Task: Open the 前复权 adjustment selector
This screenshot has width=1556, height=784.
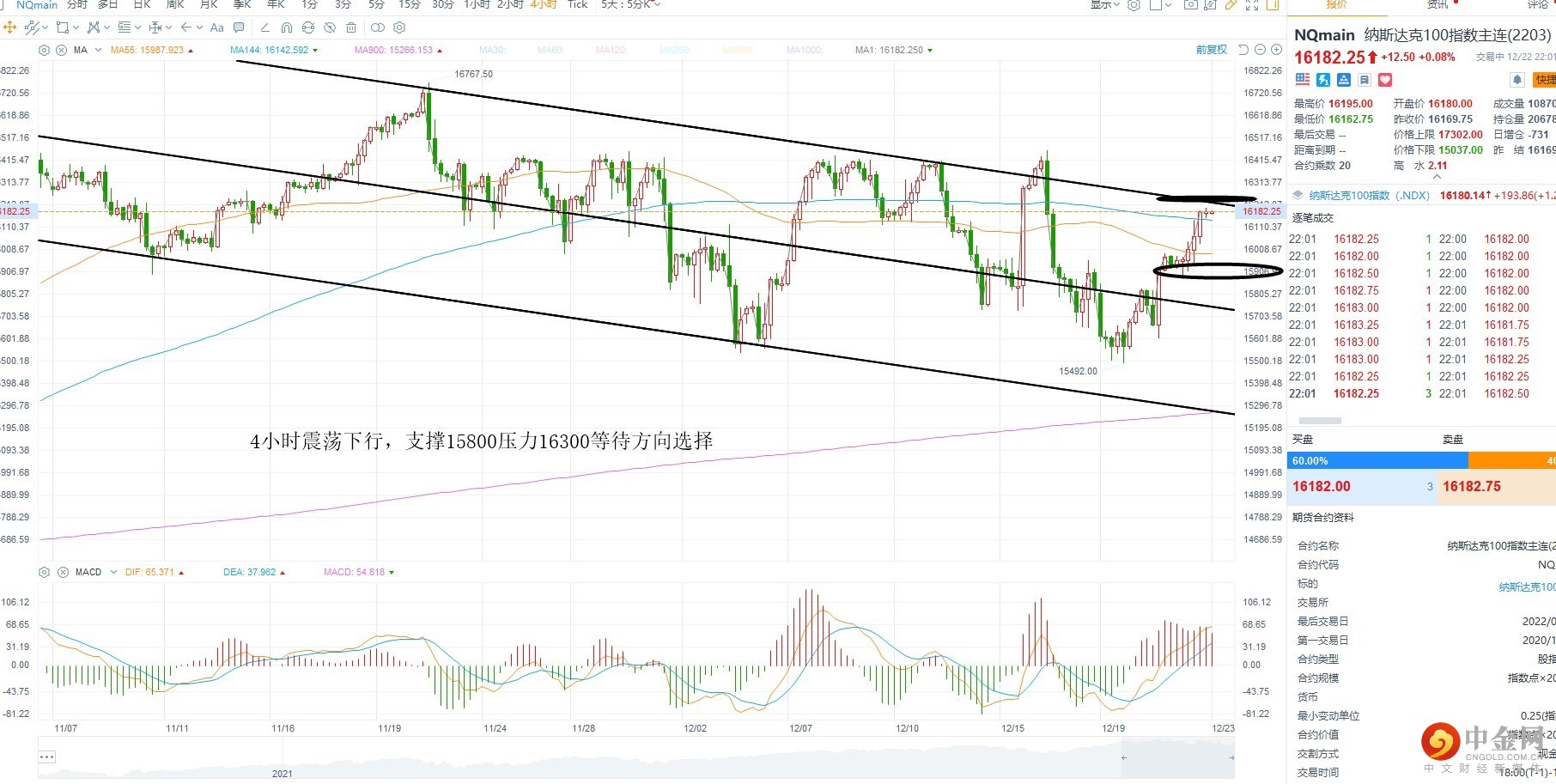Action: pos(1212,50)
